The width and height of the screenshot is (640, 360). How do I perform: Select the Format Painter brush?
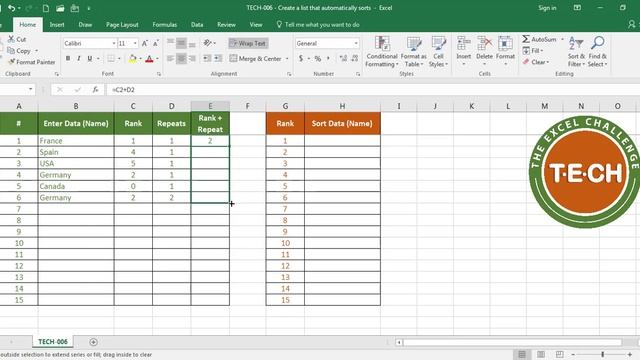pyautogui.click(x=11, y=62)
